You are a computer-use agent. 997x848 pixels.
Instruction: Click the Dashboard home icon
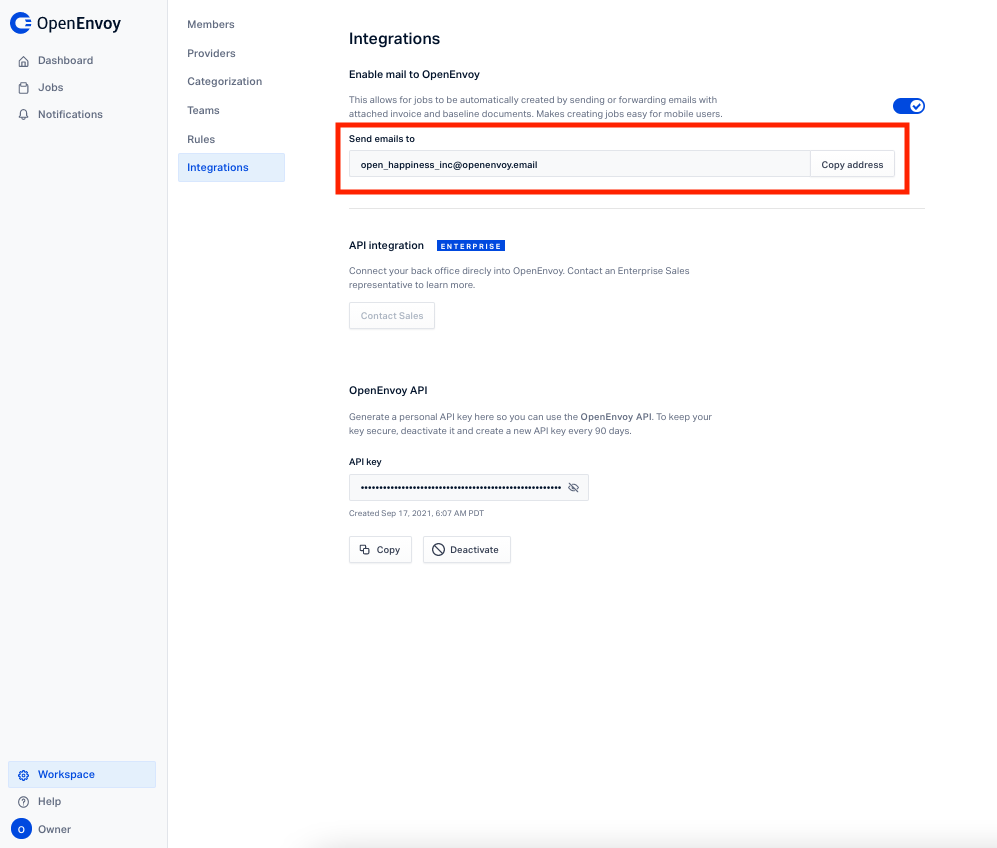click(x=24, y=61)
